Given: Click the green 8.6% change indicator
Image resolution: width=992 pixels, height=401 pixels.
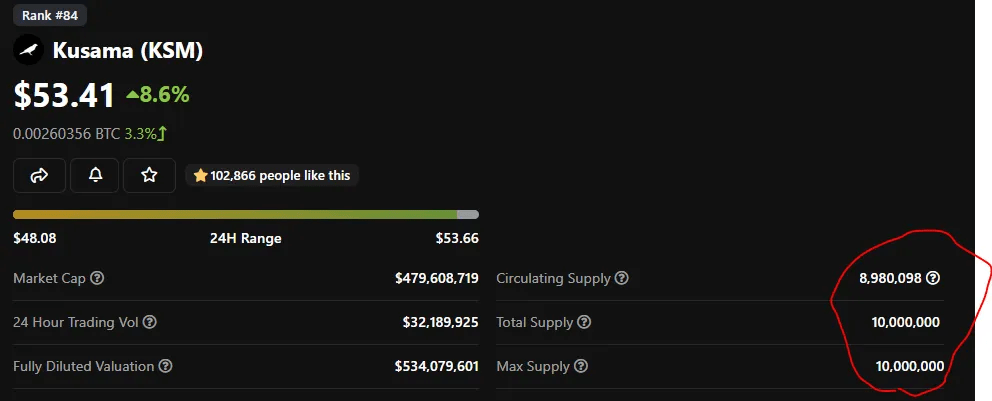Looking at the screenshot, I should 158,95.
